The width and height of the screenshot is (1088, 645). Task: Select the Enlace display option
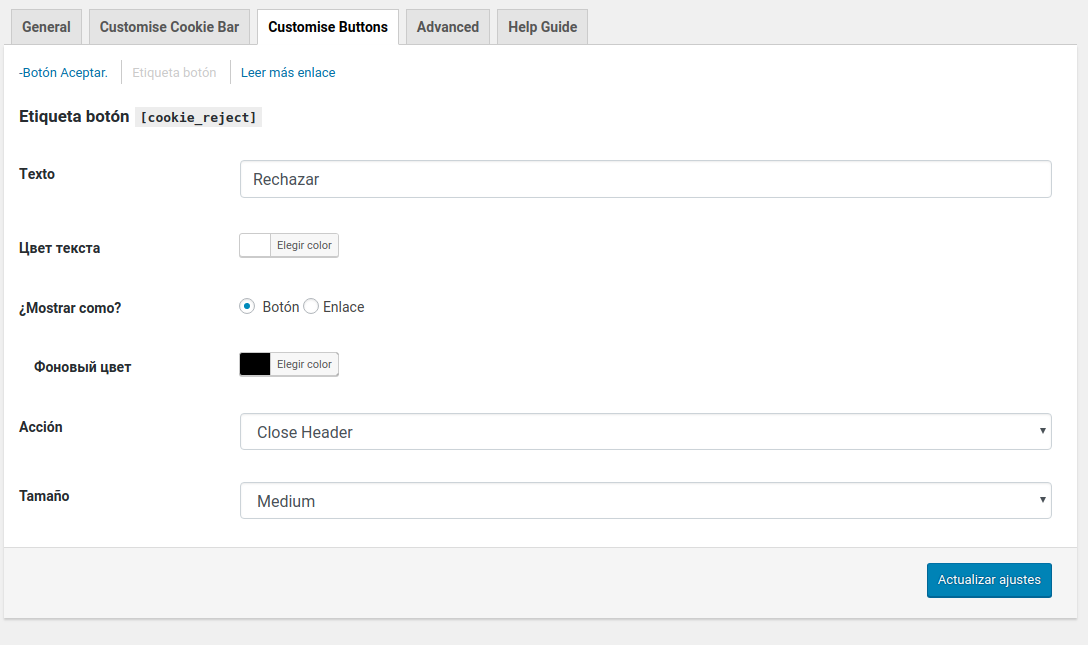pos(310,306)
